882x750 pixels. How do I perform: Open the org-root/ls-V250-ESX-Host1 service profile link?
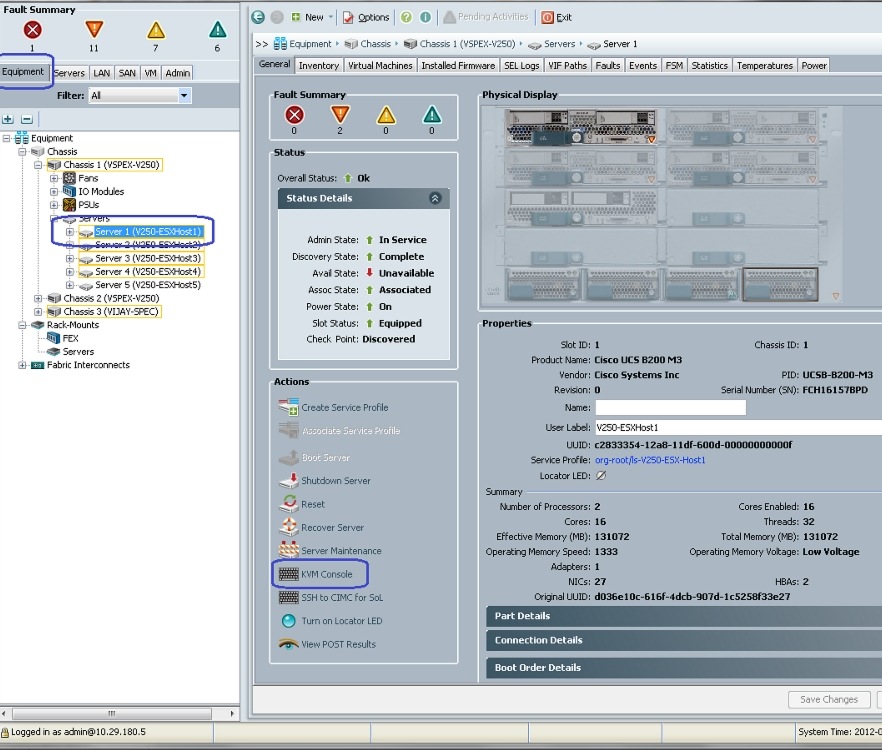650,460
